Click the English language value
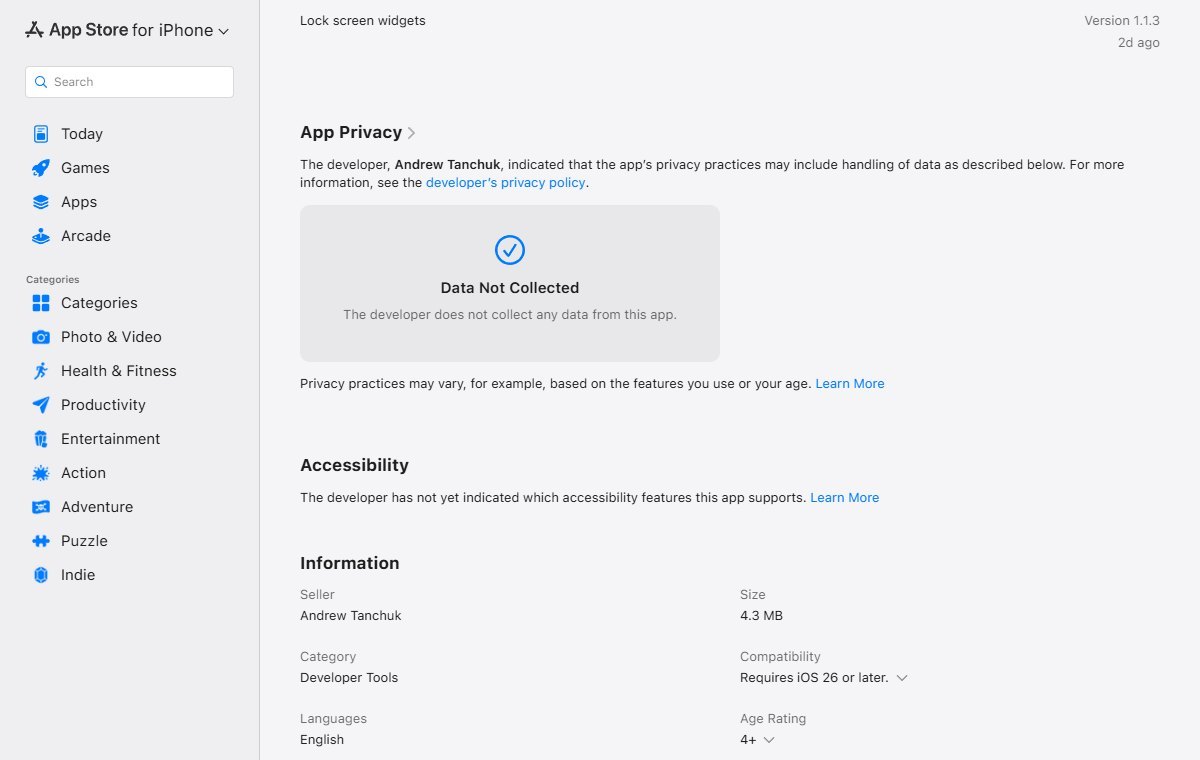This screenshot has height=760, width=1200. pos(322,740)
